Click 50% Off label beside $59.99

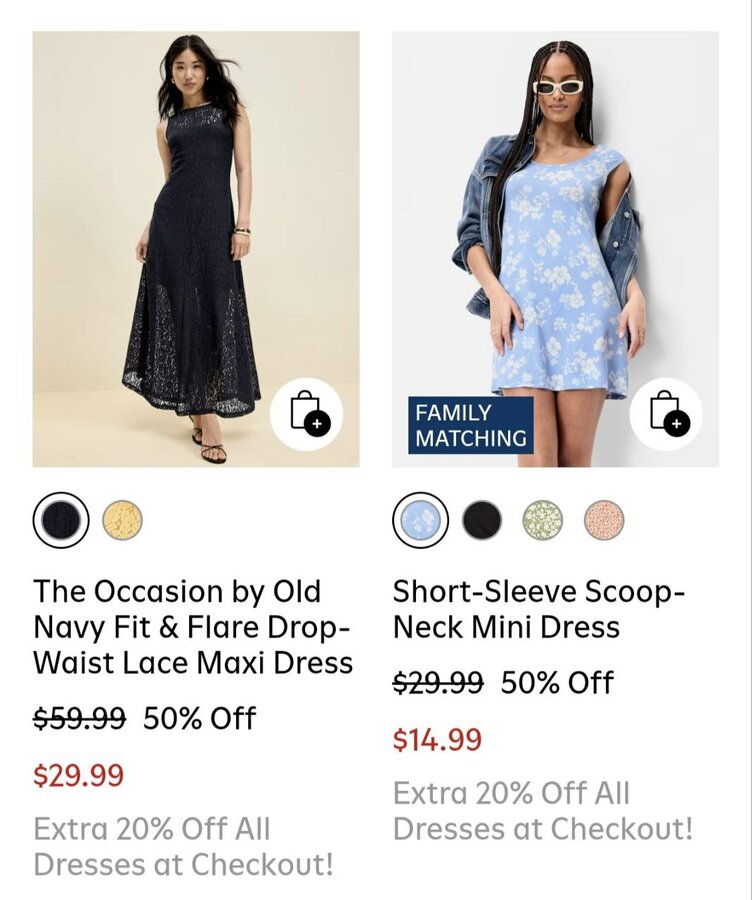pos(200,719)
